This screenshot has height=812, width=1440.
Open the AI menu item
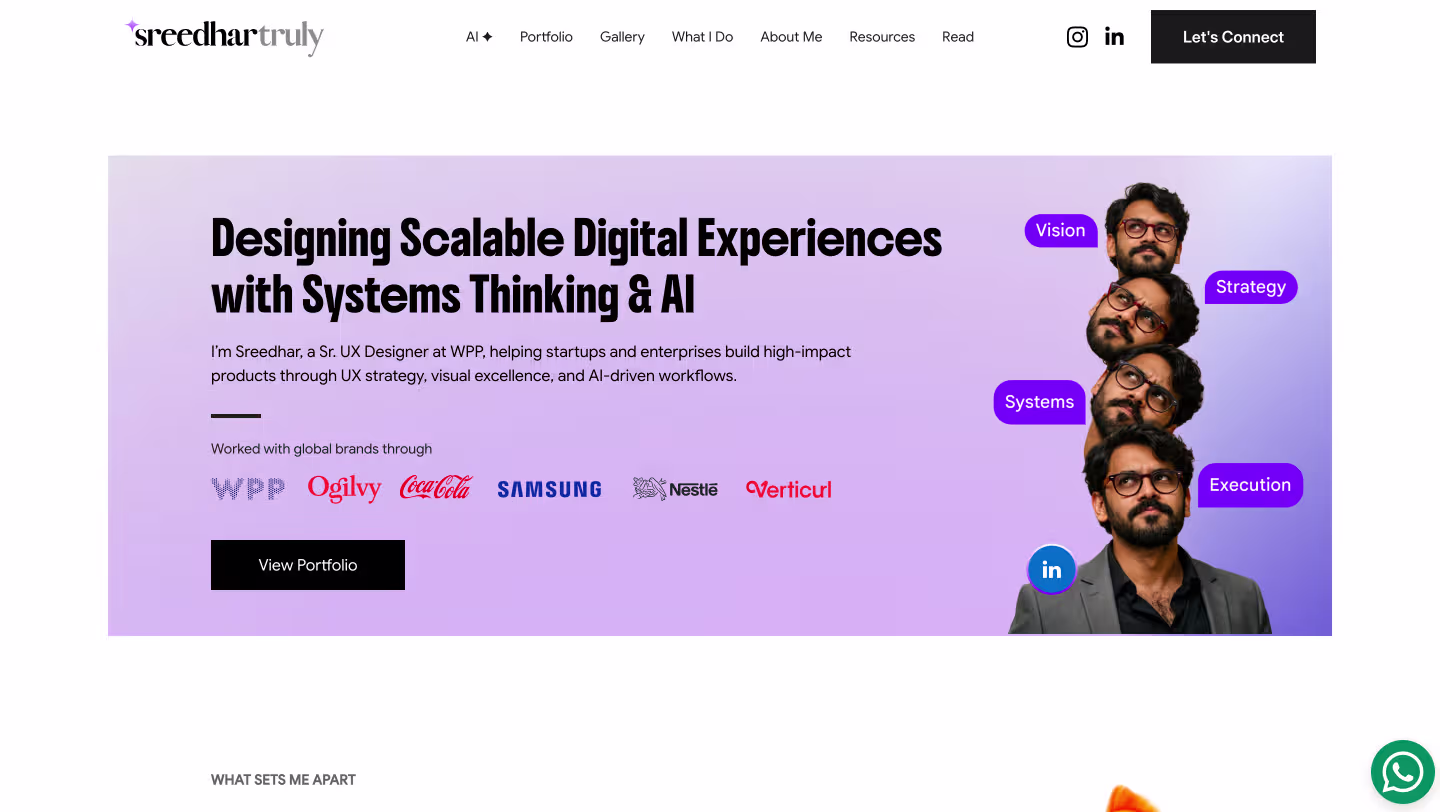pos(479,37)
